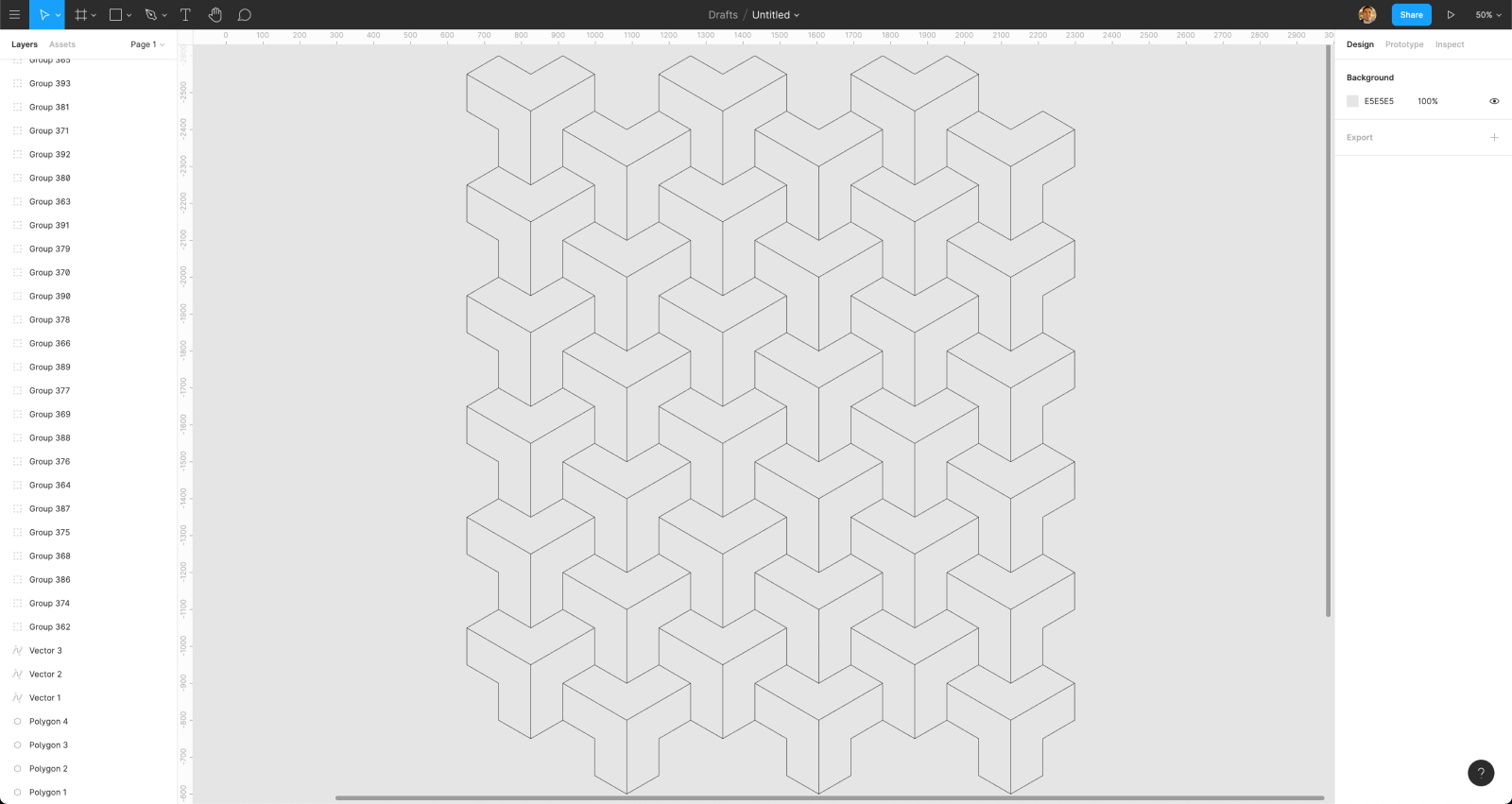The height and width of the screenshot is (804, 1512).
Task: Click the Polygon 3 layer icon
Action: coord(17,744)
